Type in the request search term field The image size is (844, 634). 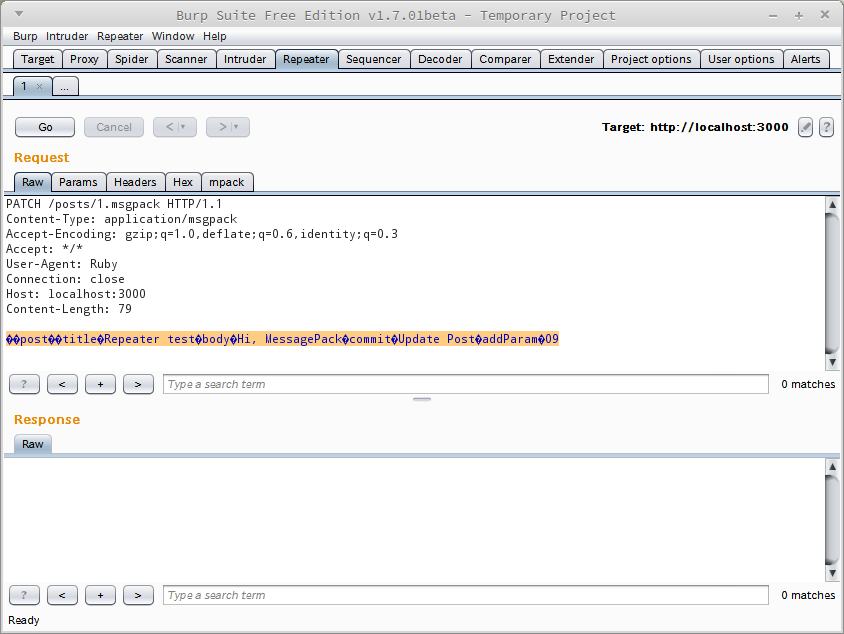[x=466, y=384]
